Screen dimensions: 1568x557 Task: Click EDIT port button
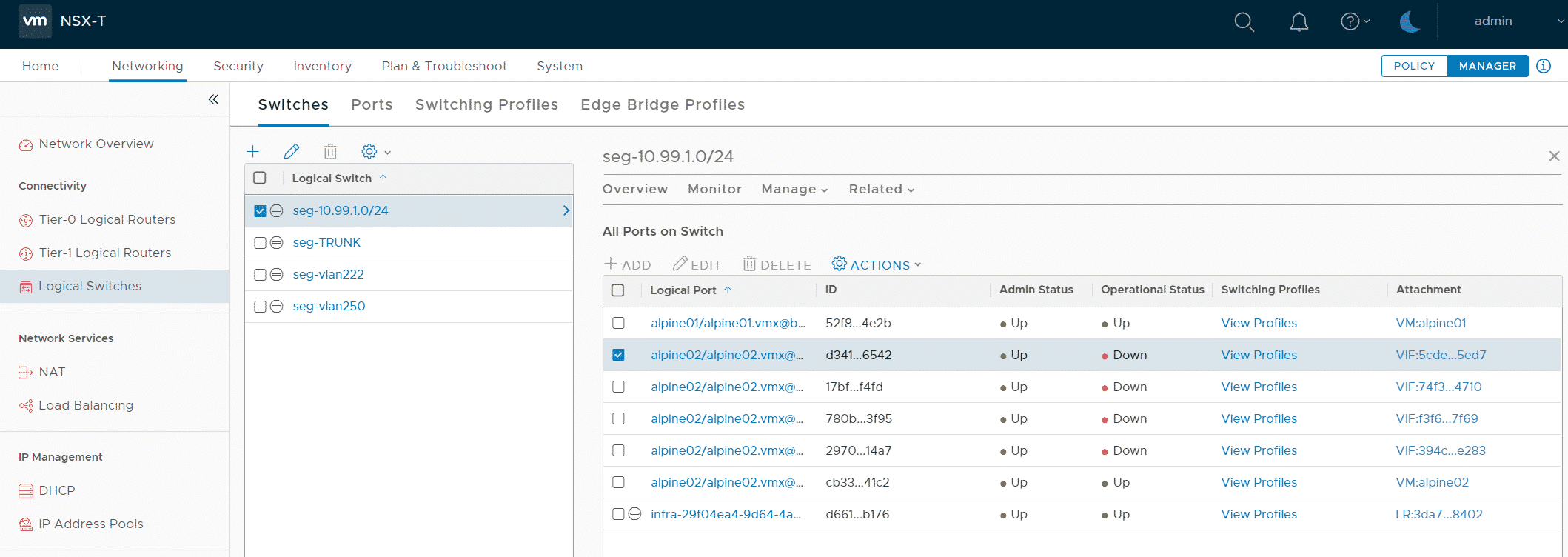tap(697, 264)
